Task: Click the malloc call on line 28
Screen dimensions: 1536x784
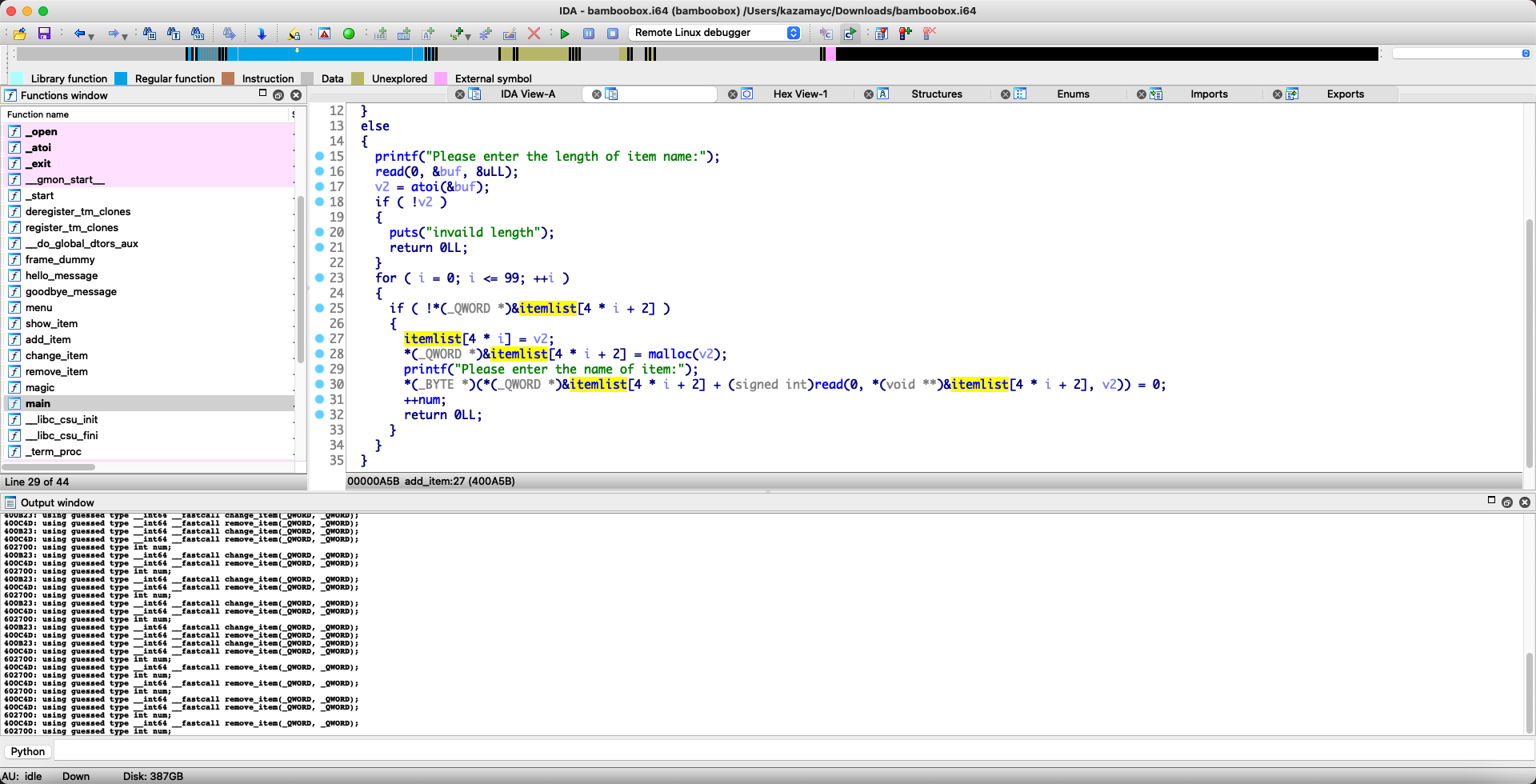Action: [x=670, y=354]
